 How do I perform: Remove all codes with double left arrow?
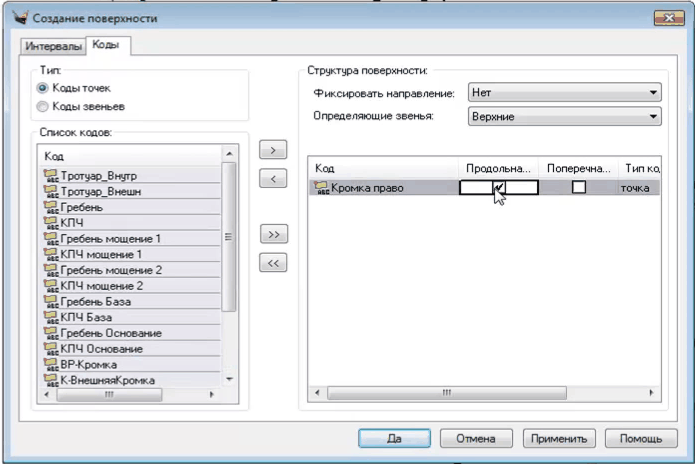pos(269,263)
